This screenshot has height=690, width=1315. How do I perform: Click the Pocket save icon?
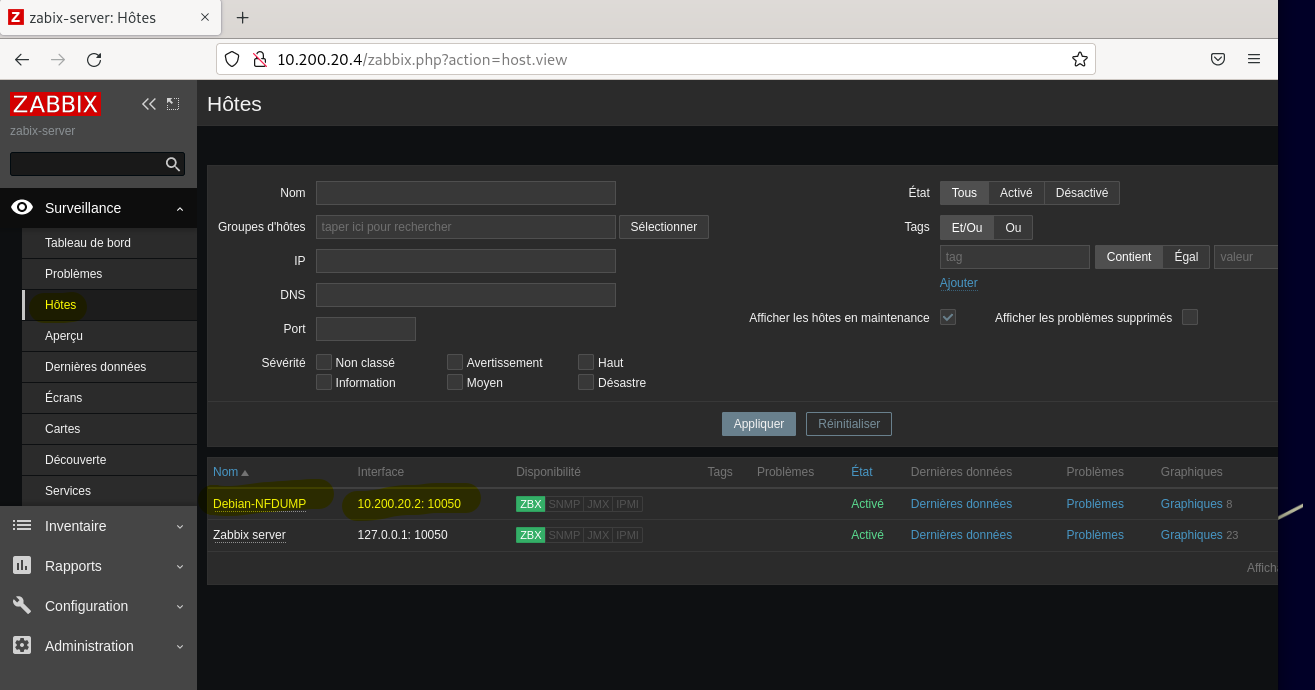coord(1217,60)
